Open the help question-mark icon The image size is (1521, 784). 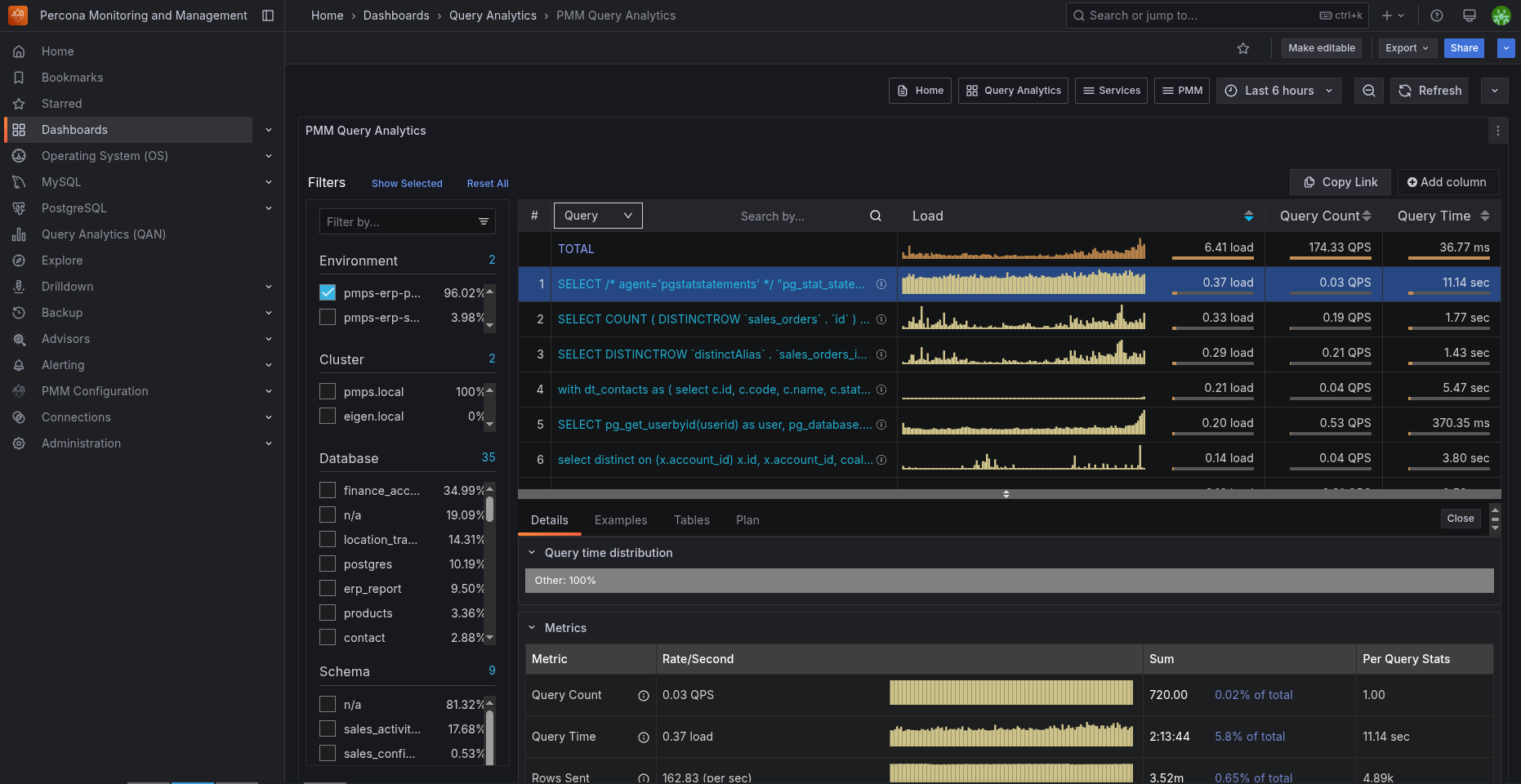click(x=1437, y=16)
